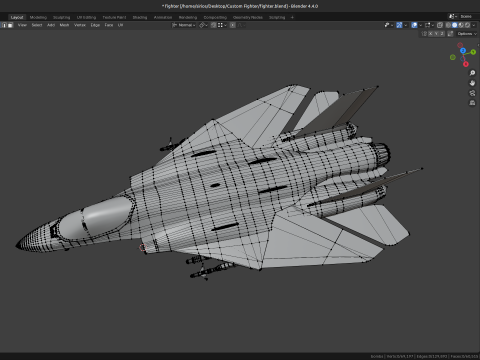
Task: Click the faded red negative X gizmo ball
Action: [460, 45]
